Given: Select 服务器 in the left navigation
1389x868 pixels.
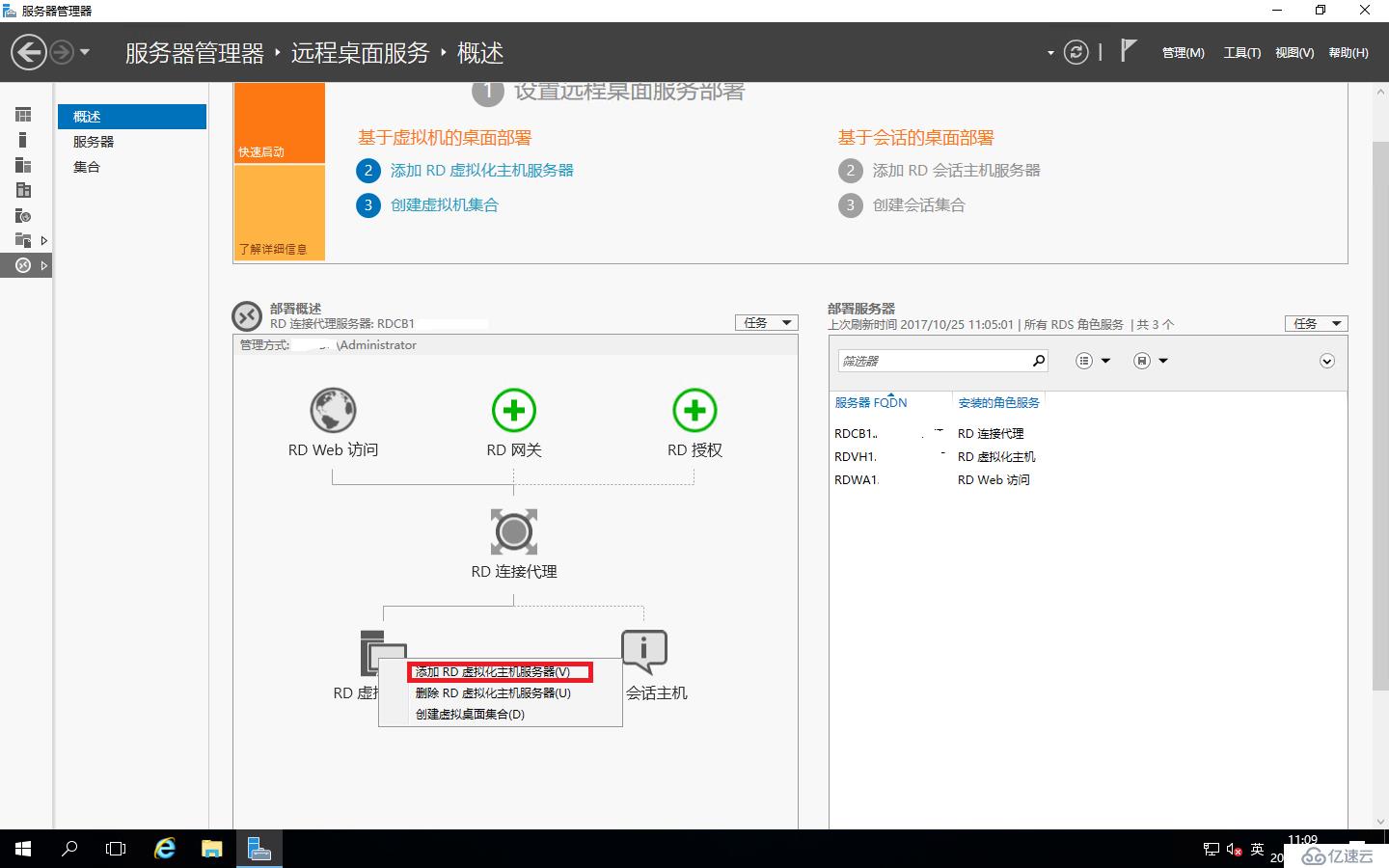Looking at the screenshot, I should click(x=132, y=142).
